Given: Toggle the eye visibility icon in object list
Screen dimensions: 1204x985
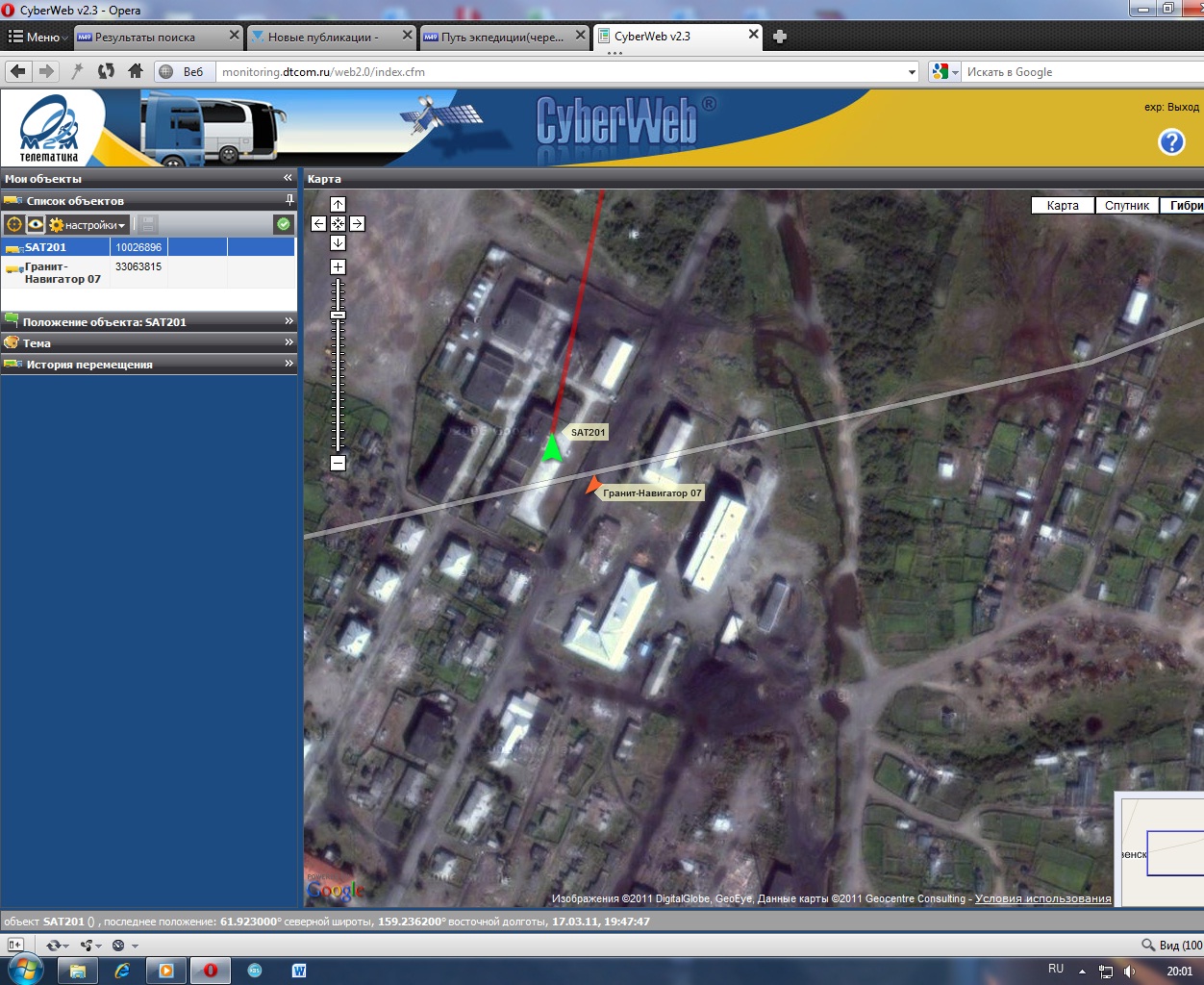Looking at the screenshot, I should point(36,224).
